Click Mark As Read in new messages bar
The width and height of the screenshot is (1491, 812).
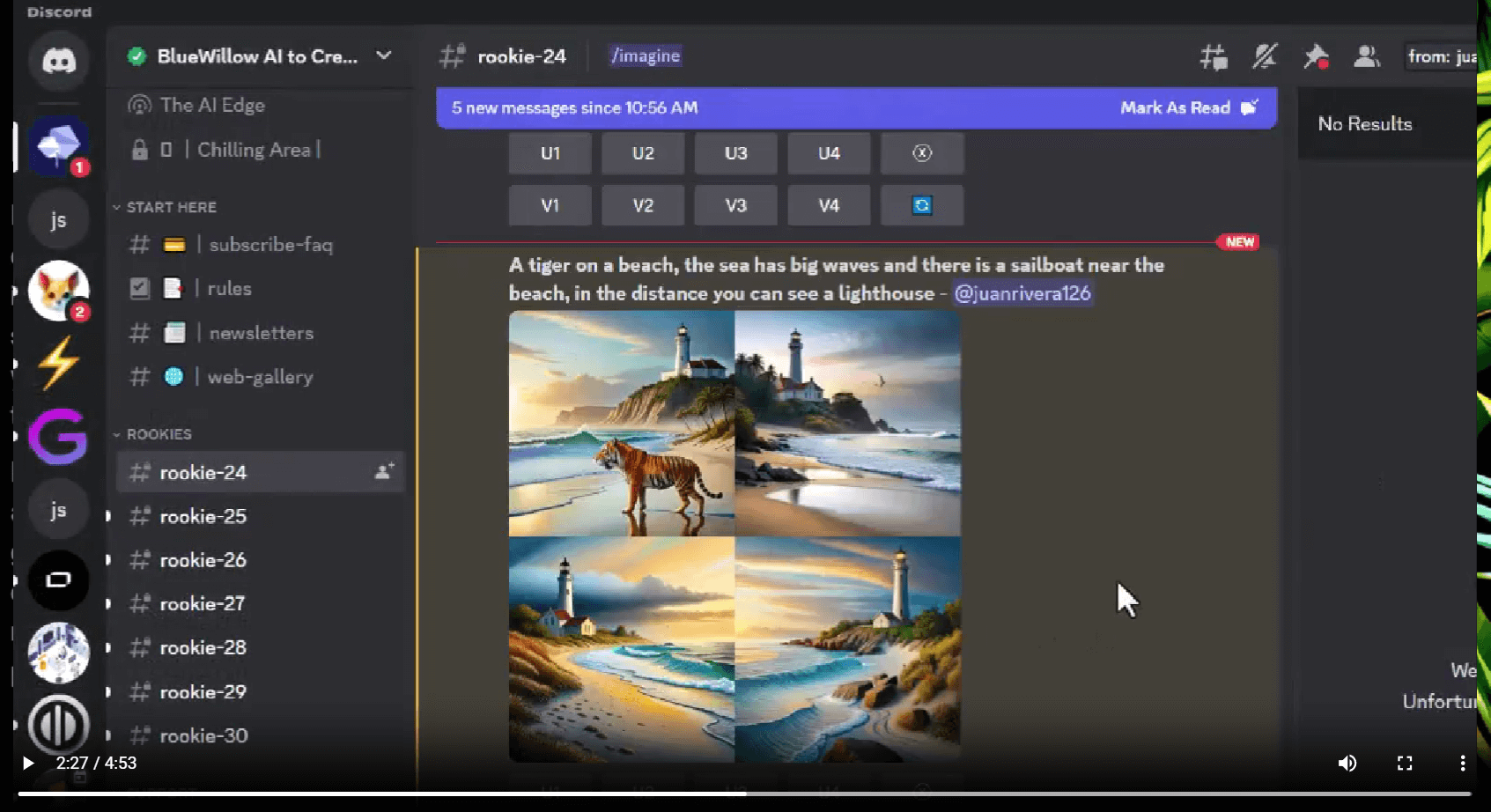click(x=1189, y=107)
